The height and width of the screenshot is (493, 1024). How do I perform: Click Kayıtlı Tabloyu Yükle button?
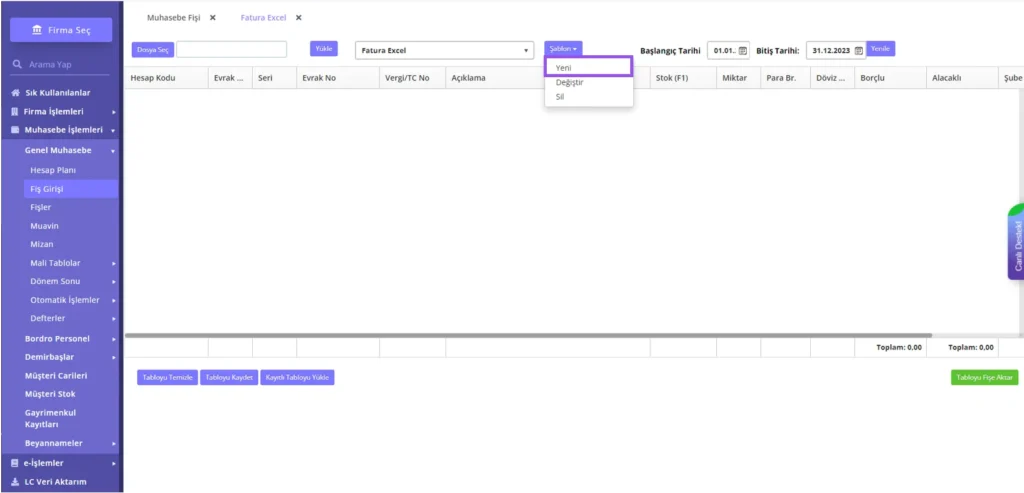click(297, 377)
